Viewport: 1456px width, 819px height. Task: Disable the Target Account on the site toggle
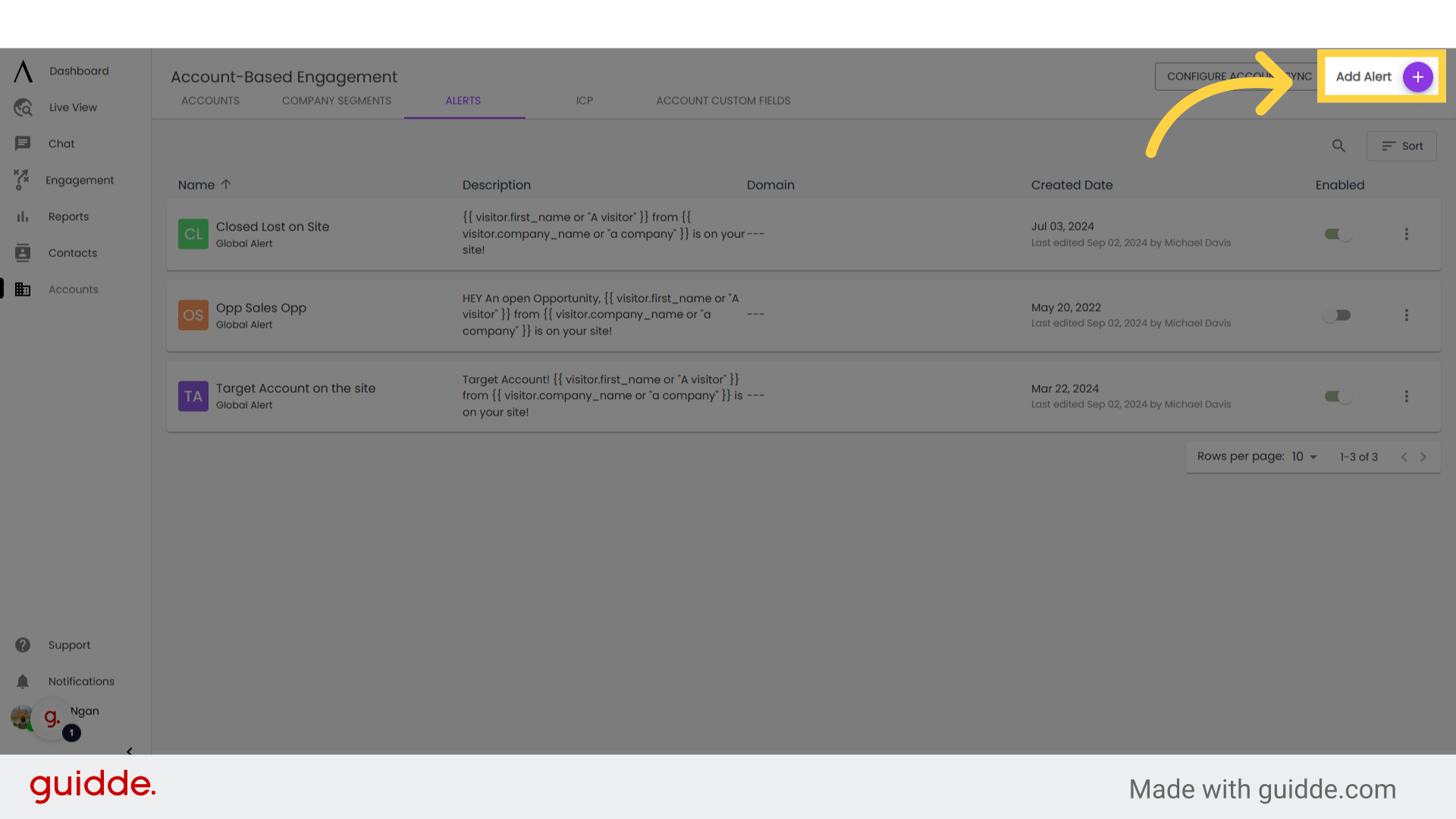[x=1338, y=397]
